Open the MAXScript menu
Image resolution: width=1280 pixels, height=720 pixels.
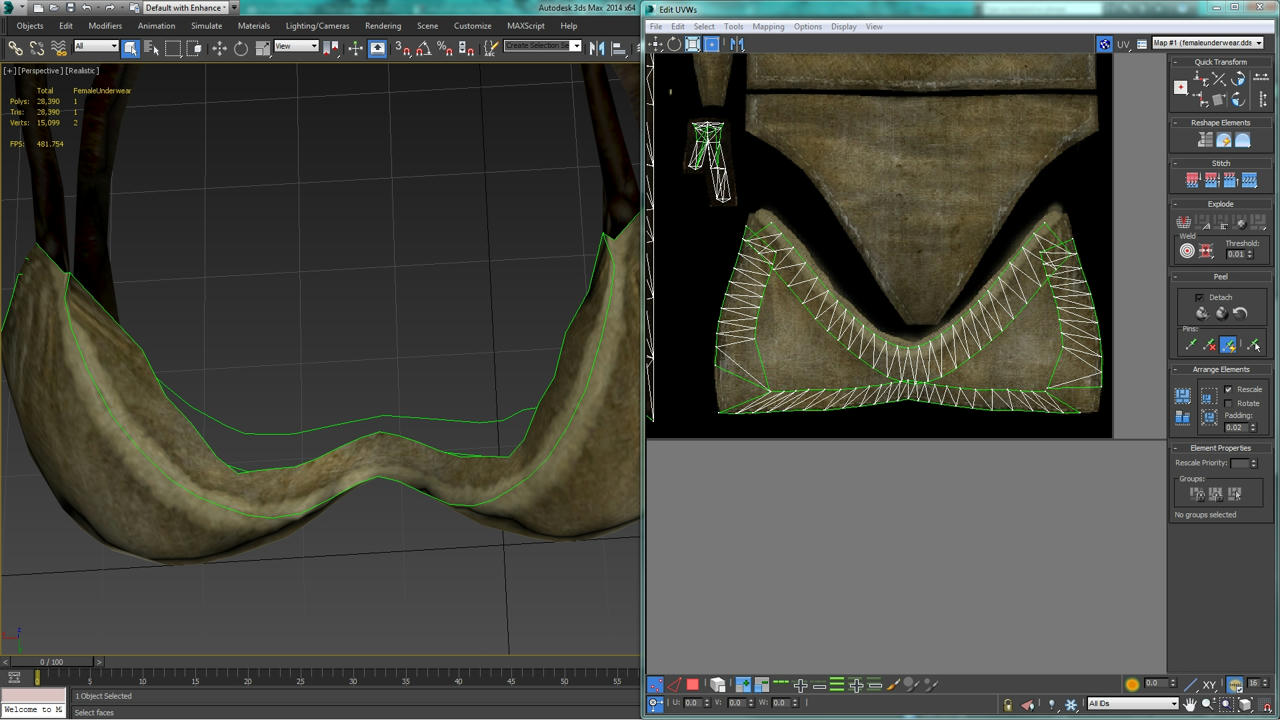click(x=526, y=26)
